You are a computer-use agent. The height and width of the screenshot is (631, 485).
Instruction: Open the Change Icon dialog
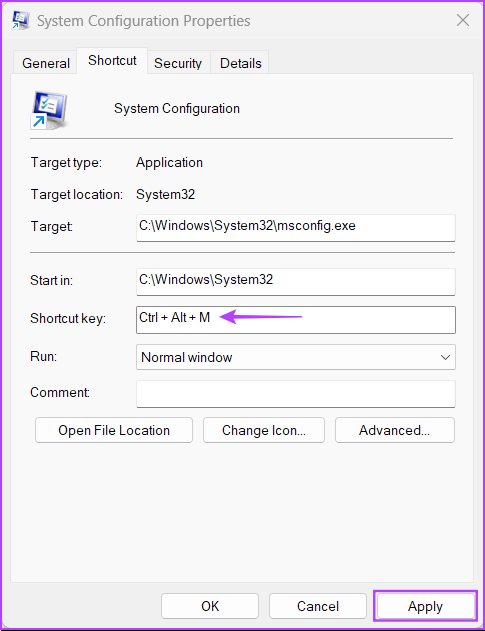pyautogui.click(x=264, y=430)
